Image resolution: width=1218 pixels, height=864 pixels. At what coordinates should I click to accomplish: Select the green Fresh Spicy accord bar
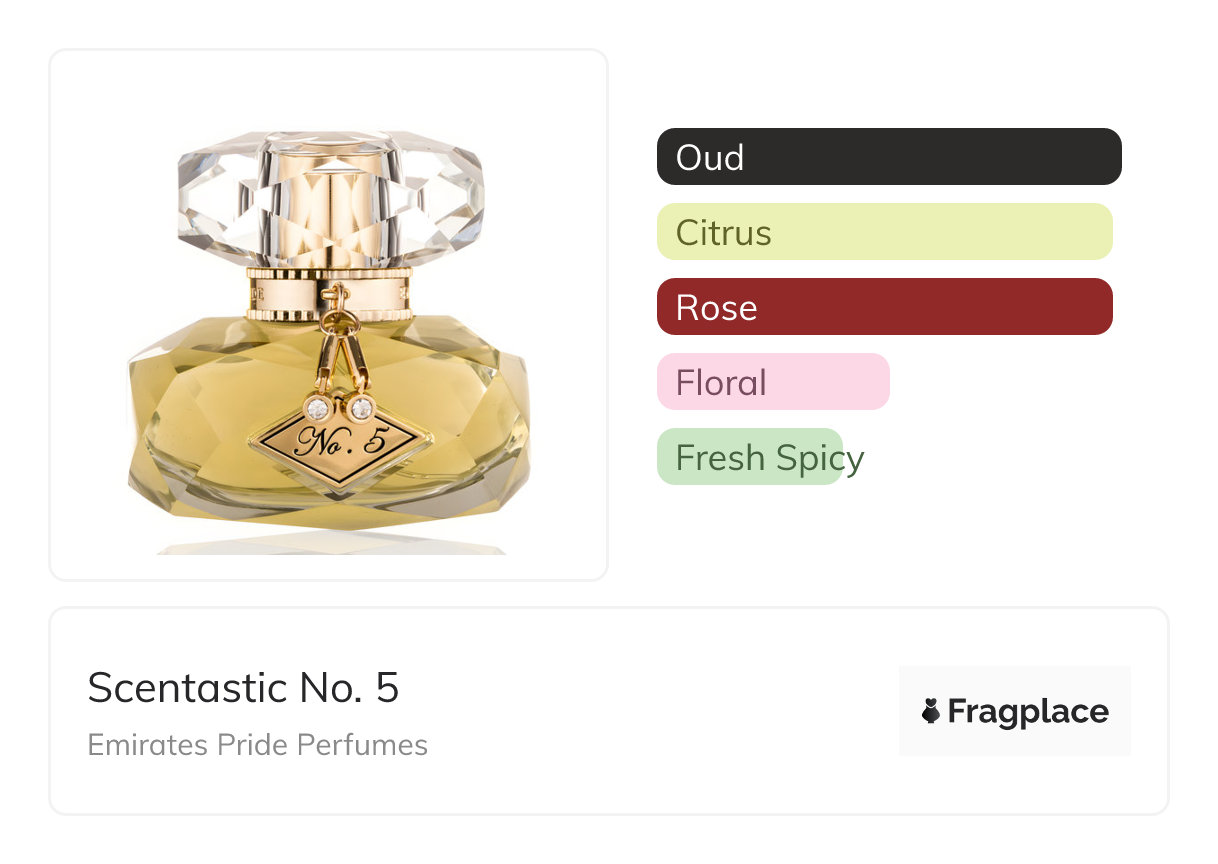(749, 457)
